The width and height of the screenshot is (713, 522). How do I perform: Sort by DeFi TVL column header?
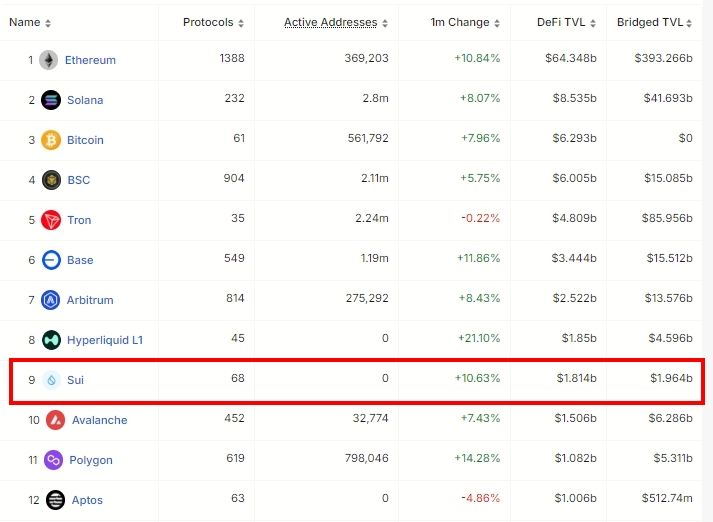coord(564,22)
